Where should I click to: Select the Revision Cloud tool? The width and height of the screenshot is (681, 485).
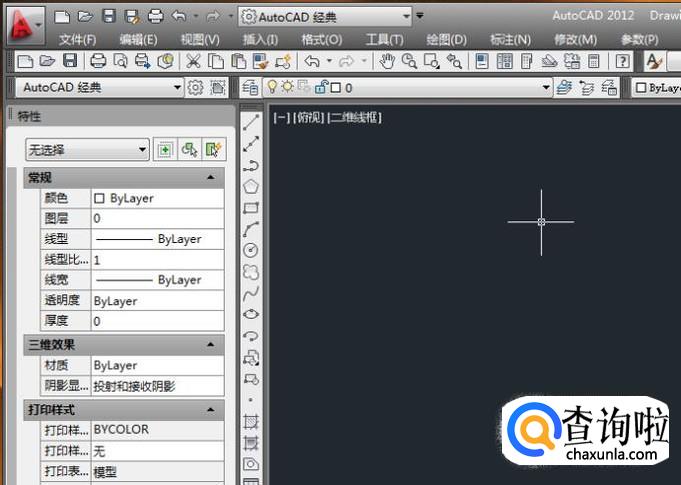click(x=251, y=272)
